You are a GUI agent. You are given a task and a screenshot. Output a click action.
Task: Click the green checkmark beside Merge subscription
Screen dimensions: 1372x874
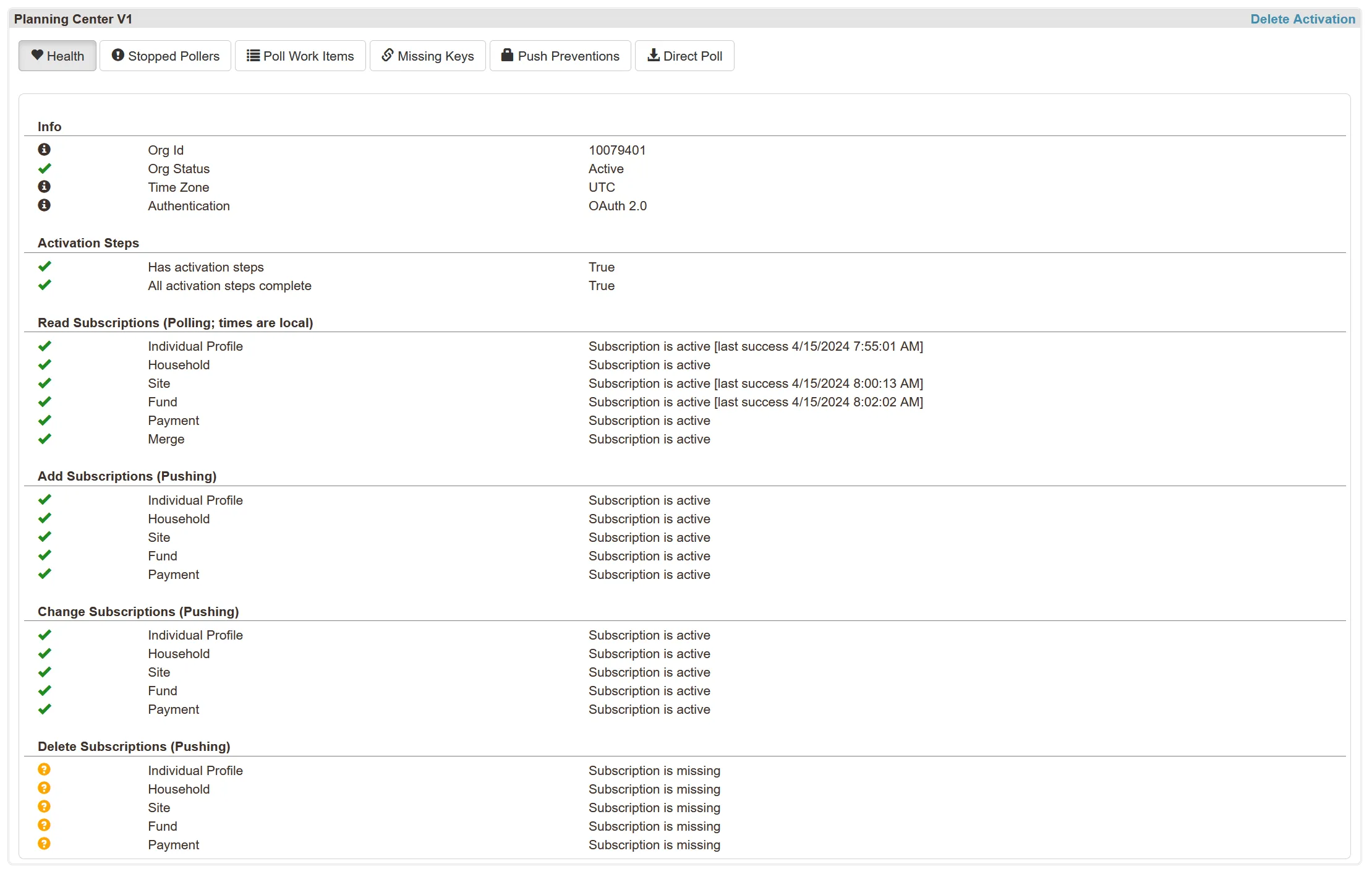44,439
